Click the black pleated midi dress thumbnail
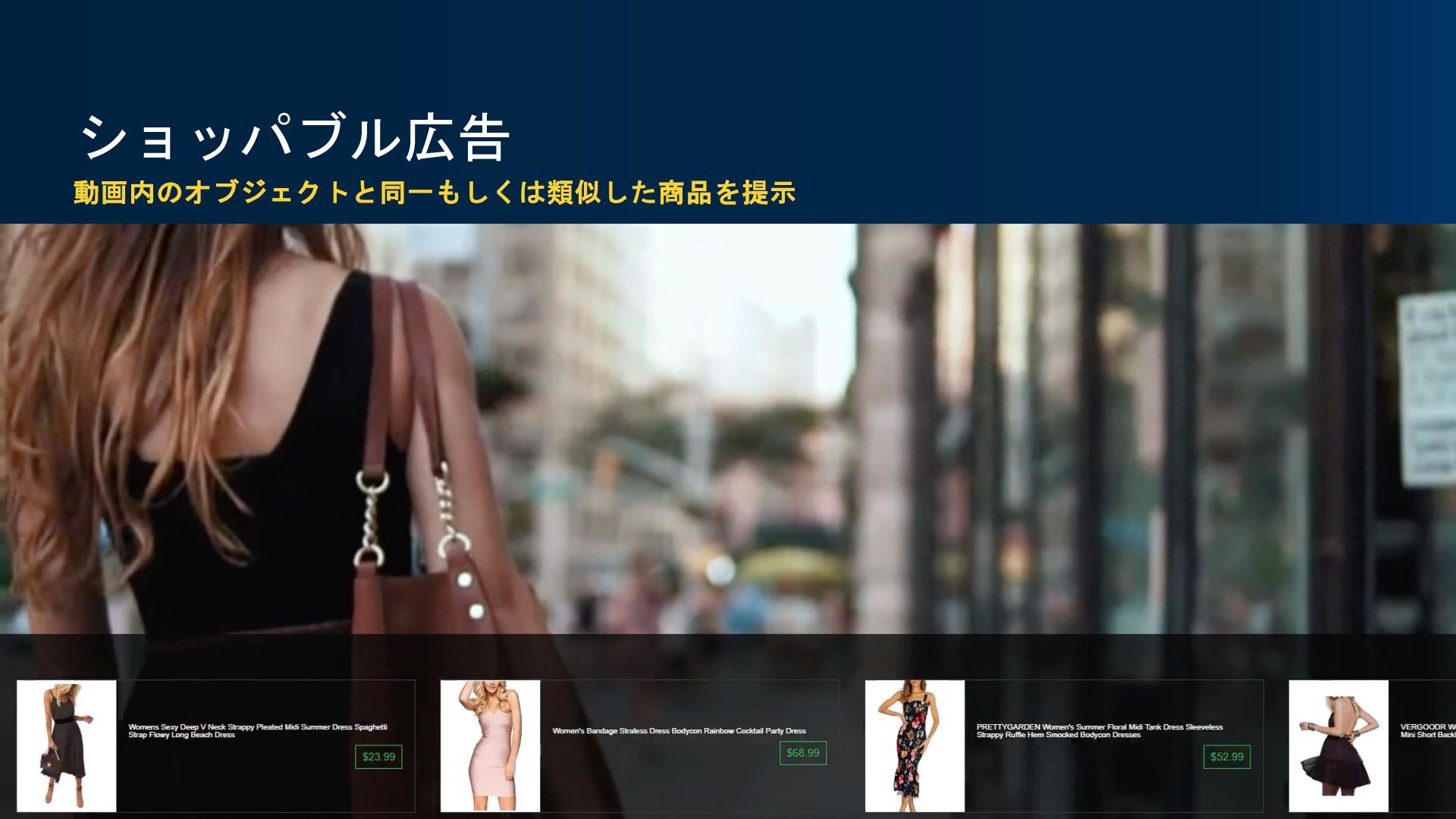The width and height of the screenshot is (1456, 819). pos(67,745)
